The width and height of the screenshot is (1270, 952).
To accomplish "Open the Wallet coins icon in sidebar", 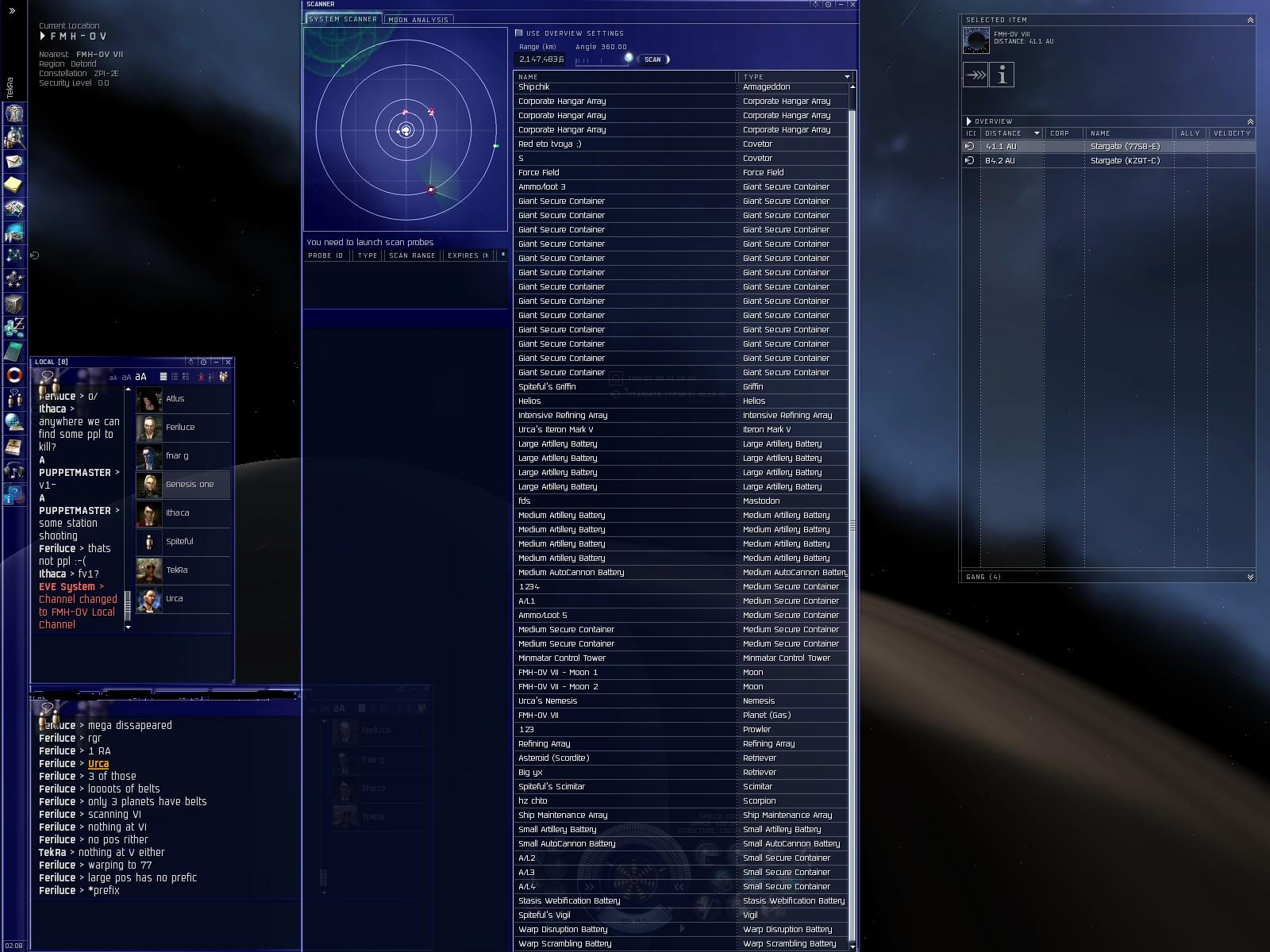I will 14,327.
